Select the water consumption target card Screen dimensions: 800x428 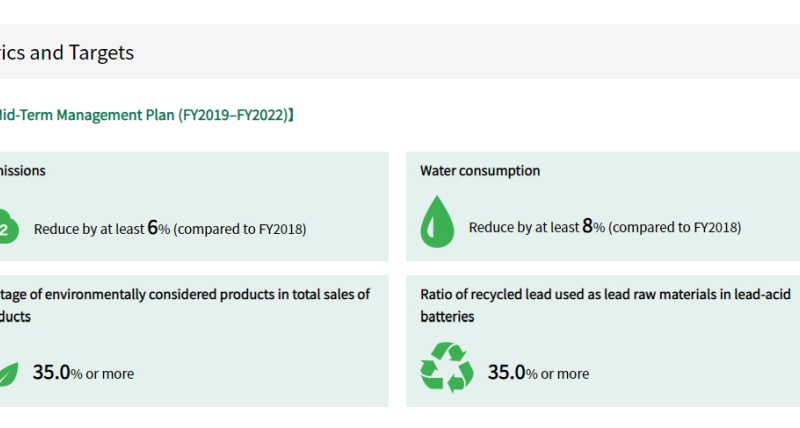603,206
